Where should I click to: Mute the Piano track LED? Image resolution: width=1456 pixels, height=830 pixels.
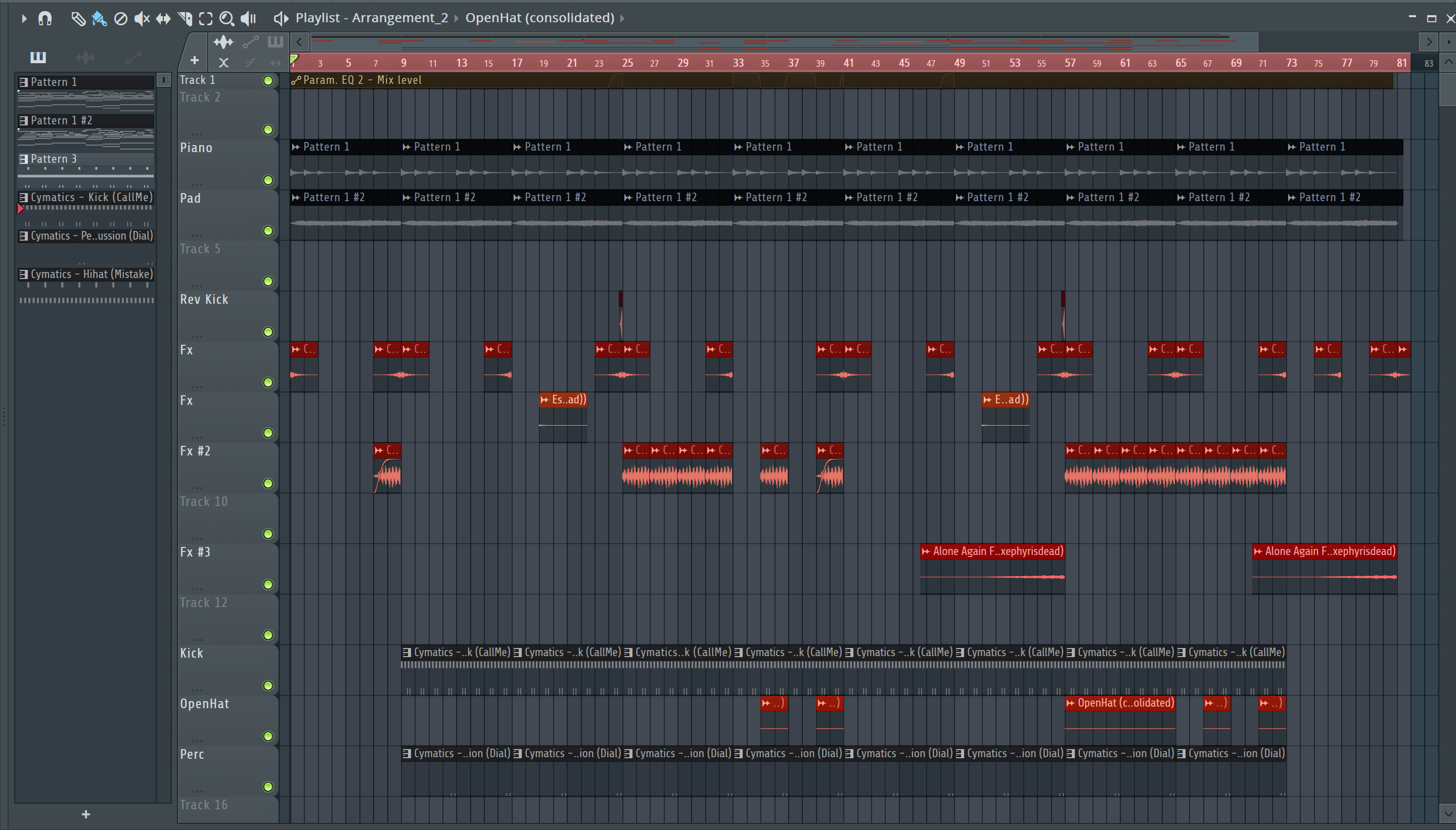(x=268, y=180)
